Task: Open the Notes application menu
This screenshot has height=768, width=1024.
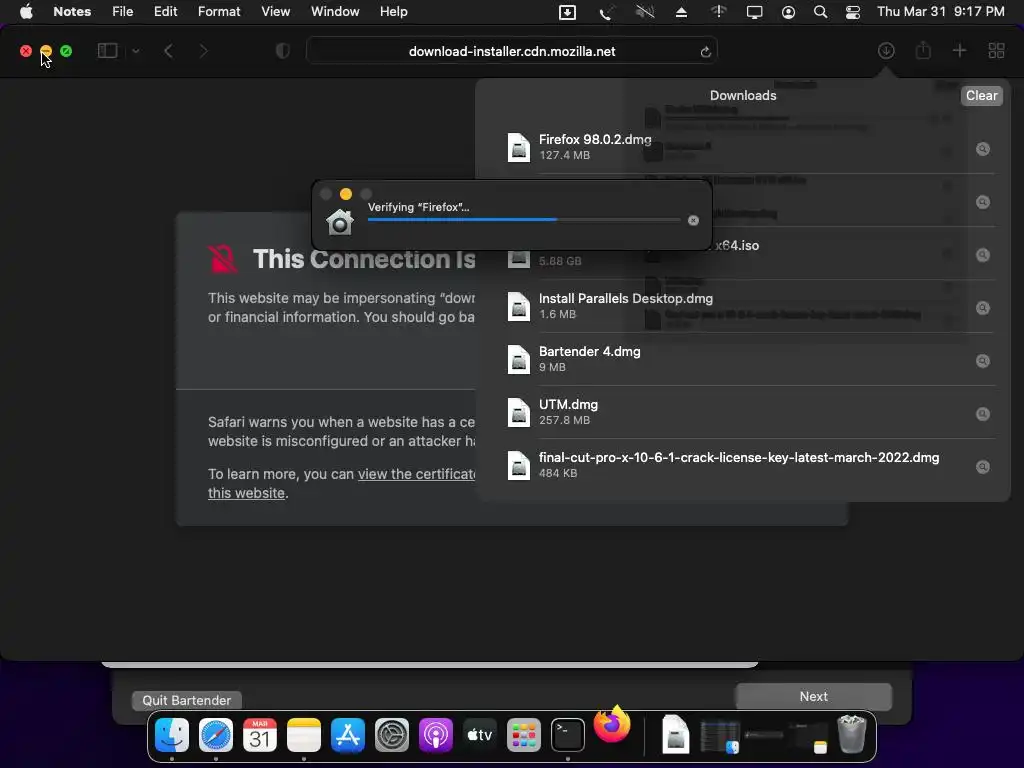Action: pyautogui.click(x=72, y=12)
